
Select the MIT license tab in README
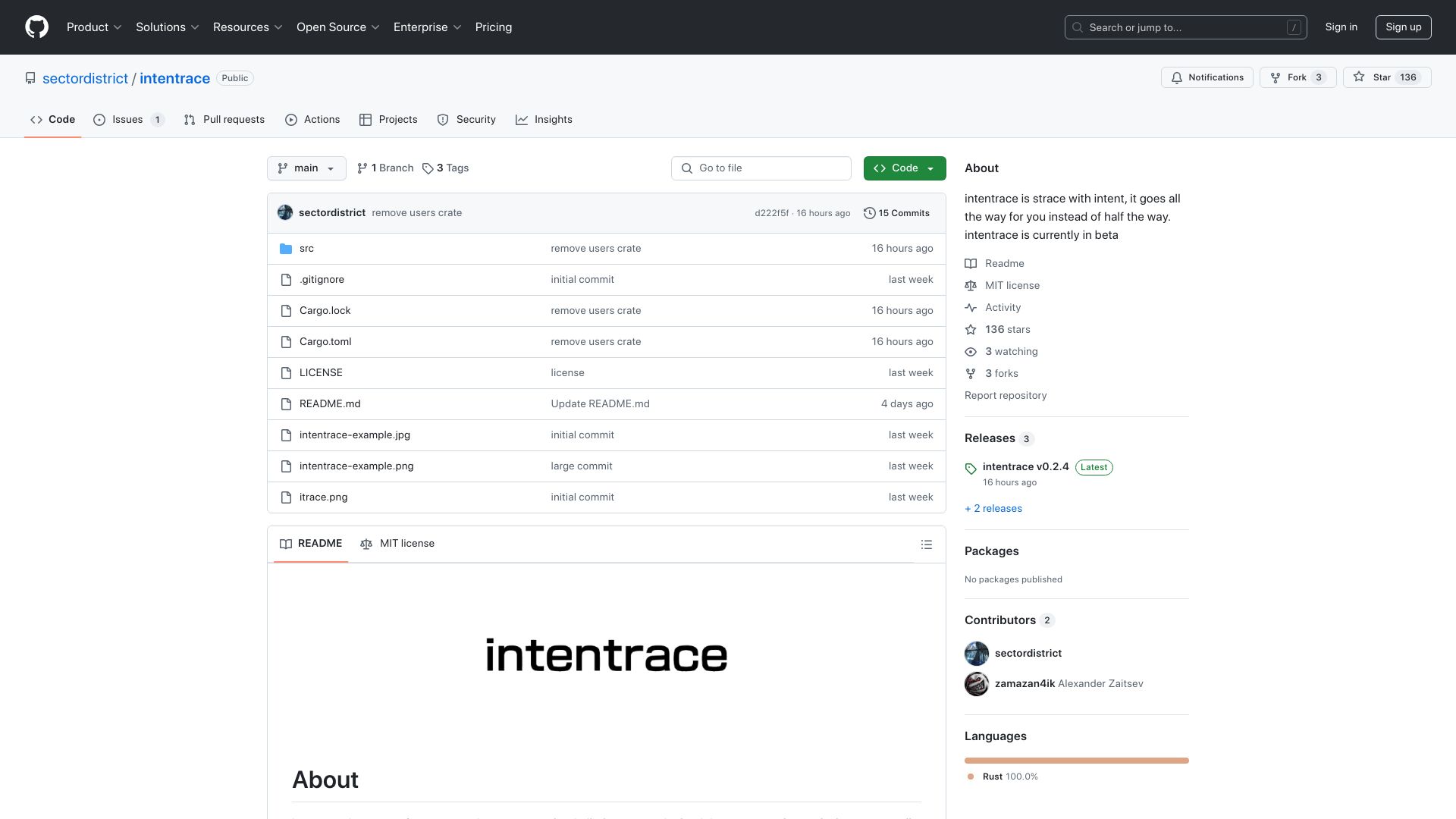click(398, 544)
